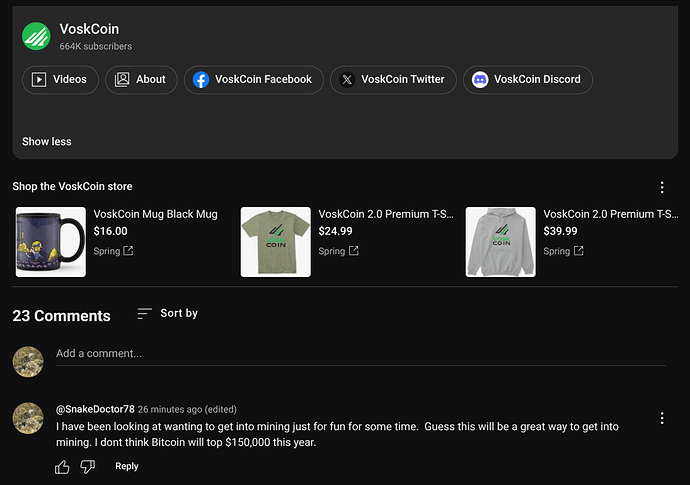The height and width of the screenshot is (485, 690).
Task: Click Spring external link icon under the $24.99 item
Action: click(x=353, y=251)
